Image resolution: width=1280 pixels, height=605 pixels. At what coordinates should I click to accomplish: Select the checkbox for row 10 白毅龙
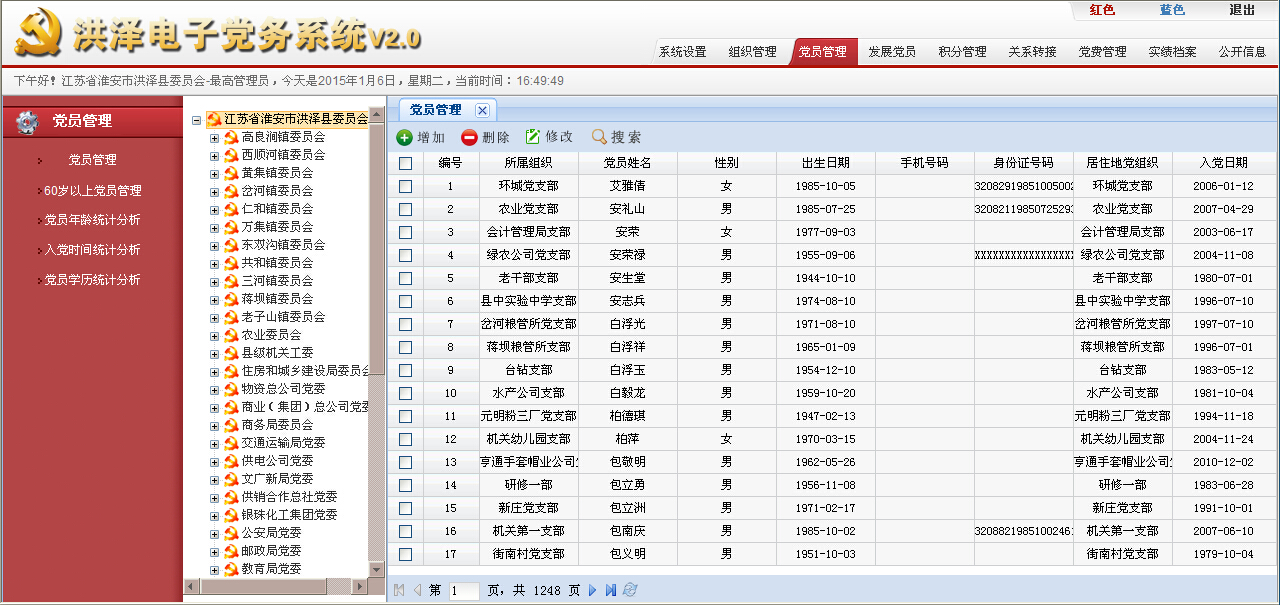pyautogui.click(x=405, y=393)
